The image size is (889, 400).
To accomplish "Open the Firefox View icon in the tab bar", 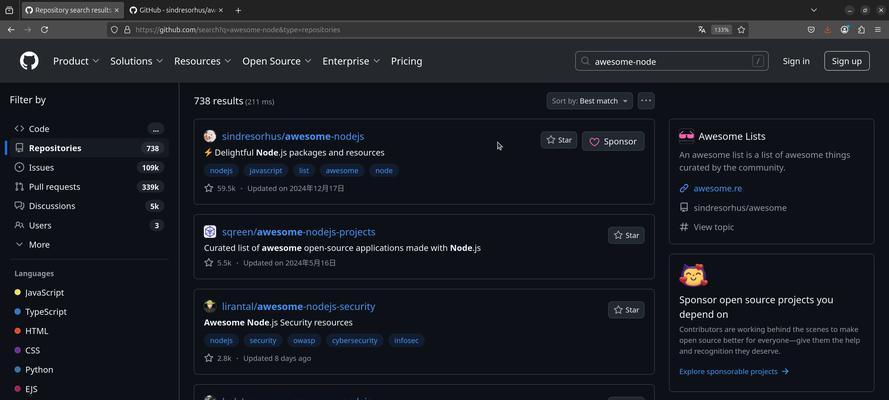I will point(9,10).
